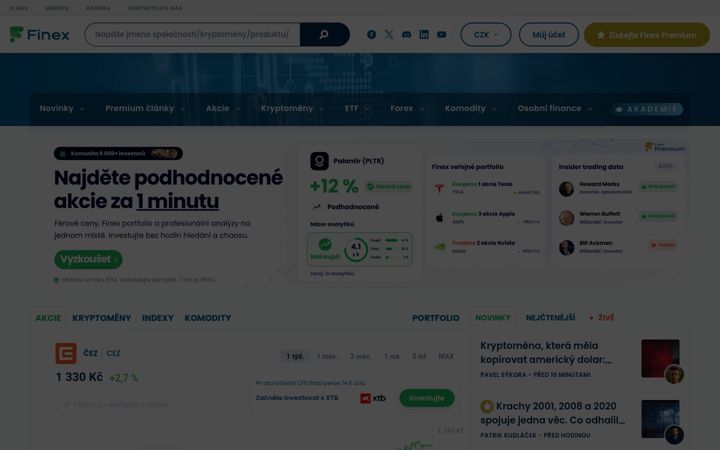This screenshot has height=450, width=720.
Task: Click the Palantir (PLTR) logo icon
Action: click(x=319, y=161)
